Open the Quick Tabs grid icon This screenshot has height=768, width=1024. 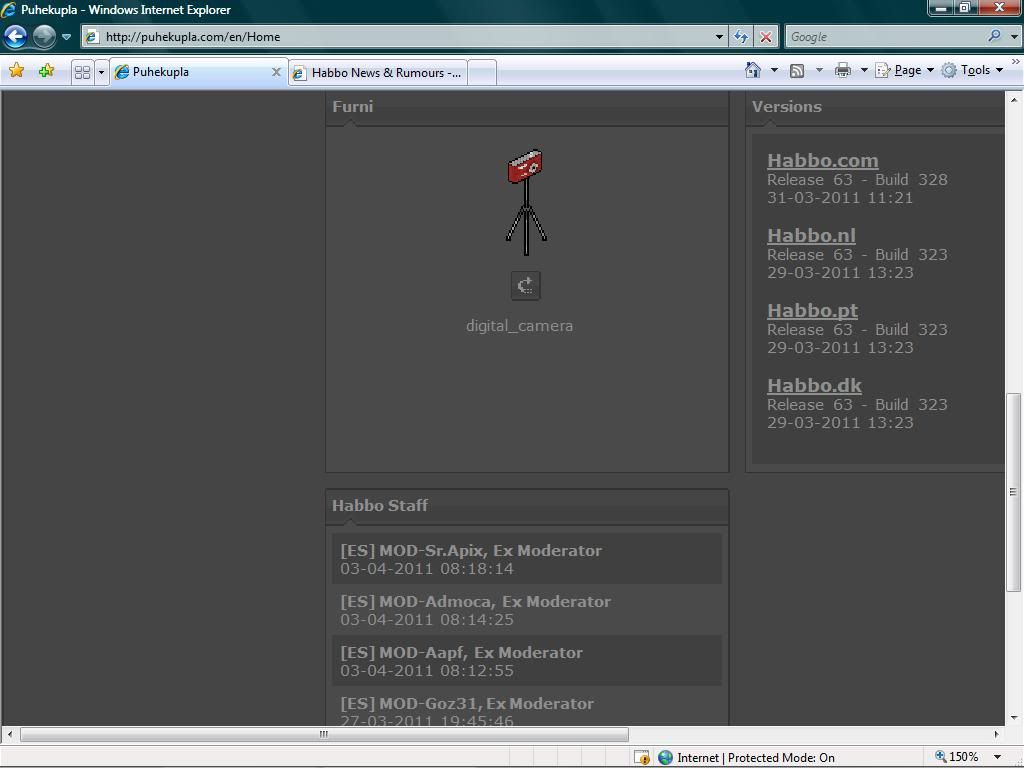[x=83, y=72]
